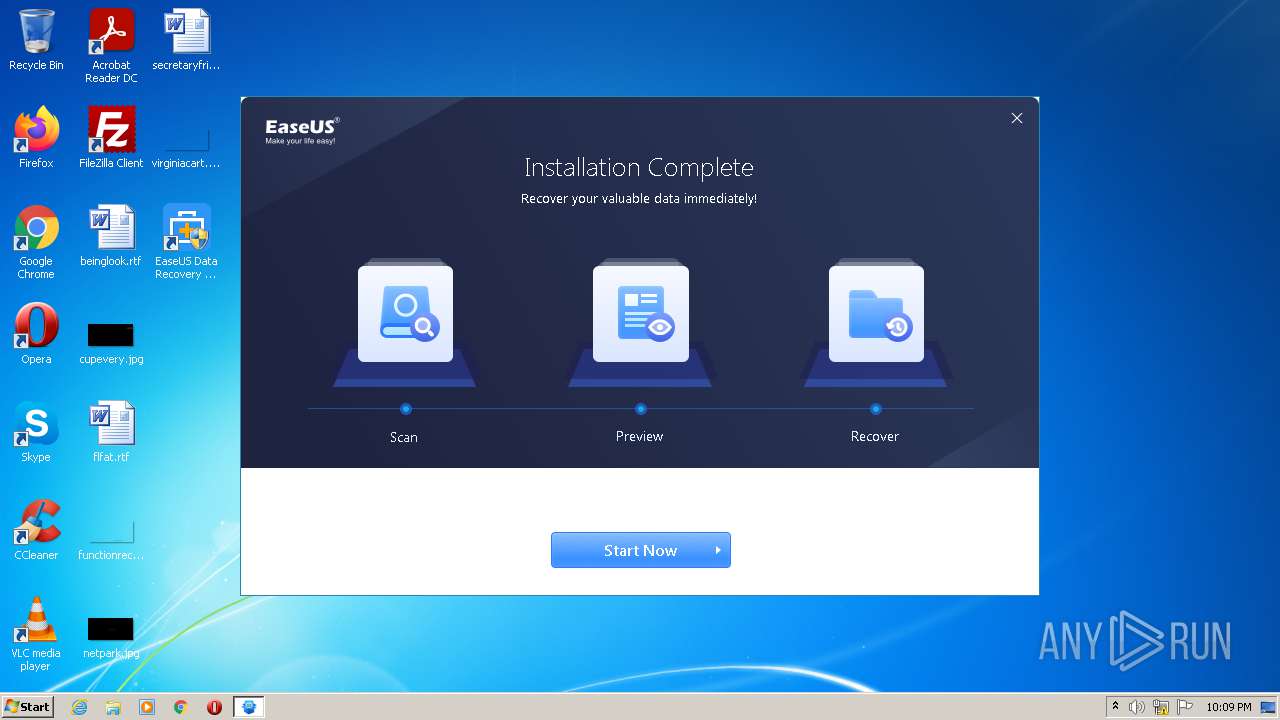Open Chrome from the taskbar
The image size is (1280, 720).
point(181,707)
